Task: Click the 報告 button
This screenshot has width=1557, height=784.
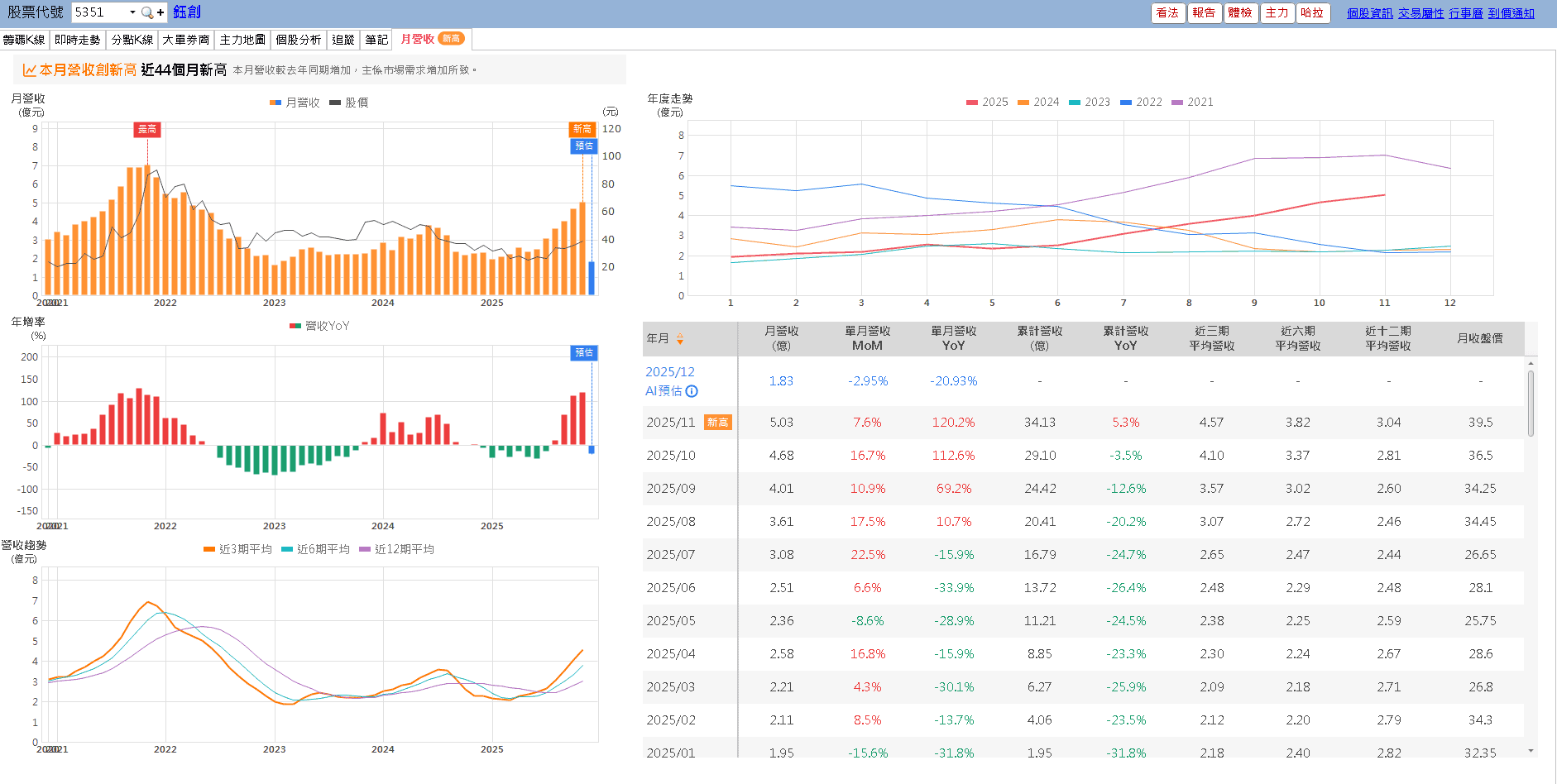Action: 1204,13
